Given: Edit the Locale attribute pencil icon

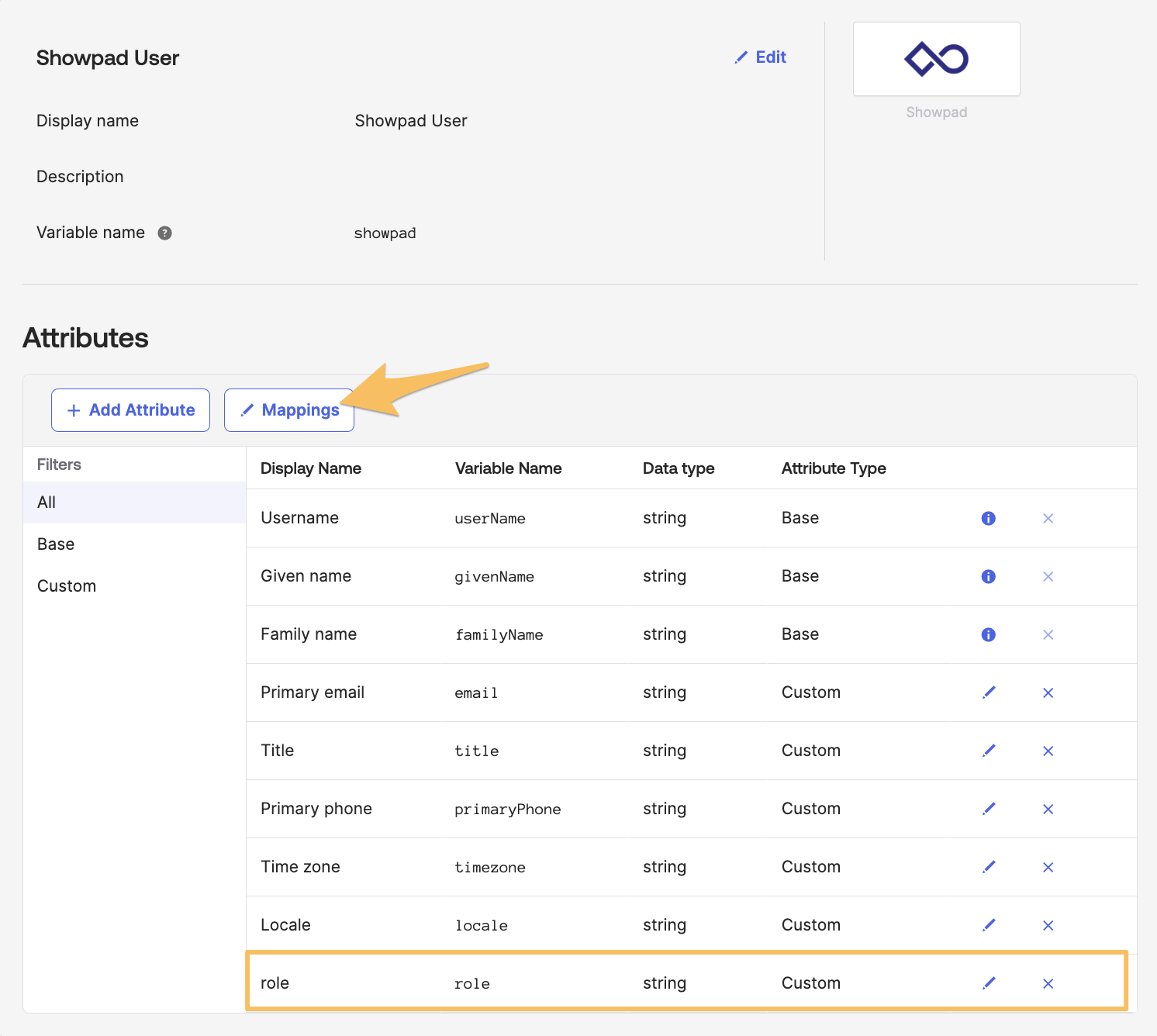Looking at the screenshot, I should (989, 925).
